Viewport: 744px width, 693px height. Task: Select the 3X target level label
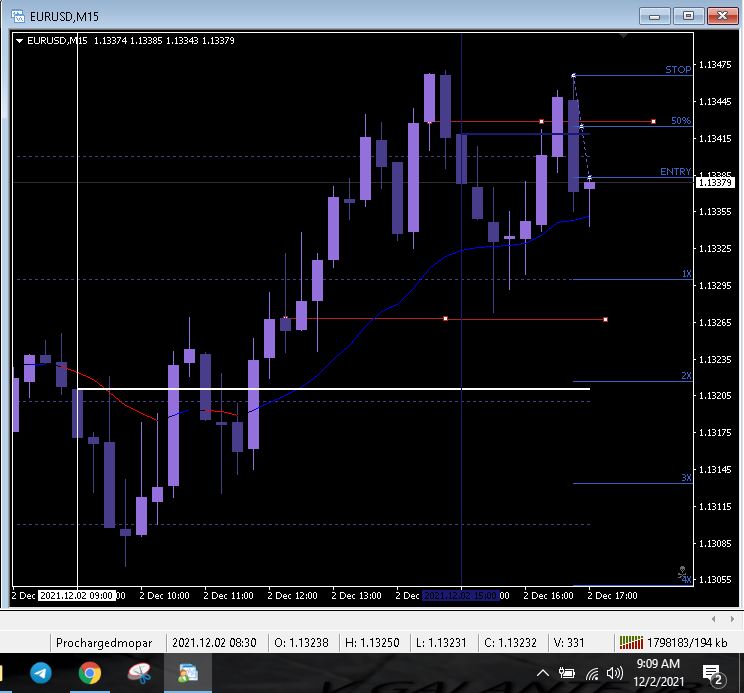(x=686, y=478)
